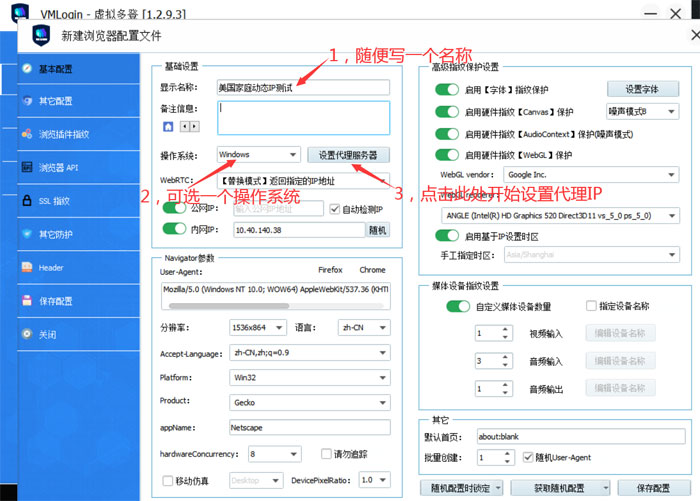The width and height of the screenshot is (700, 501).
Task: Uncheck the 自动检测IP checkbox
Action: coord(335,209)
